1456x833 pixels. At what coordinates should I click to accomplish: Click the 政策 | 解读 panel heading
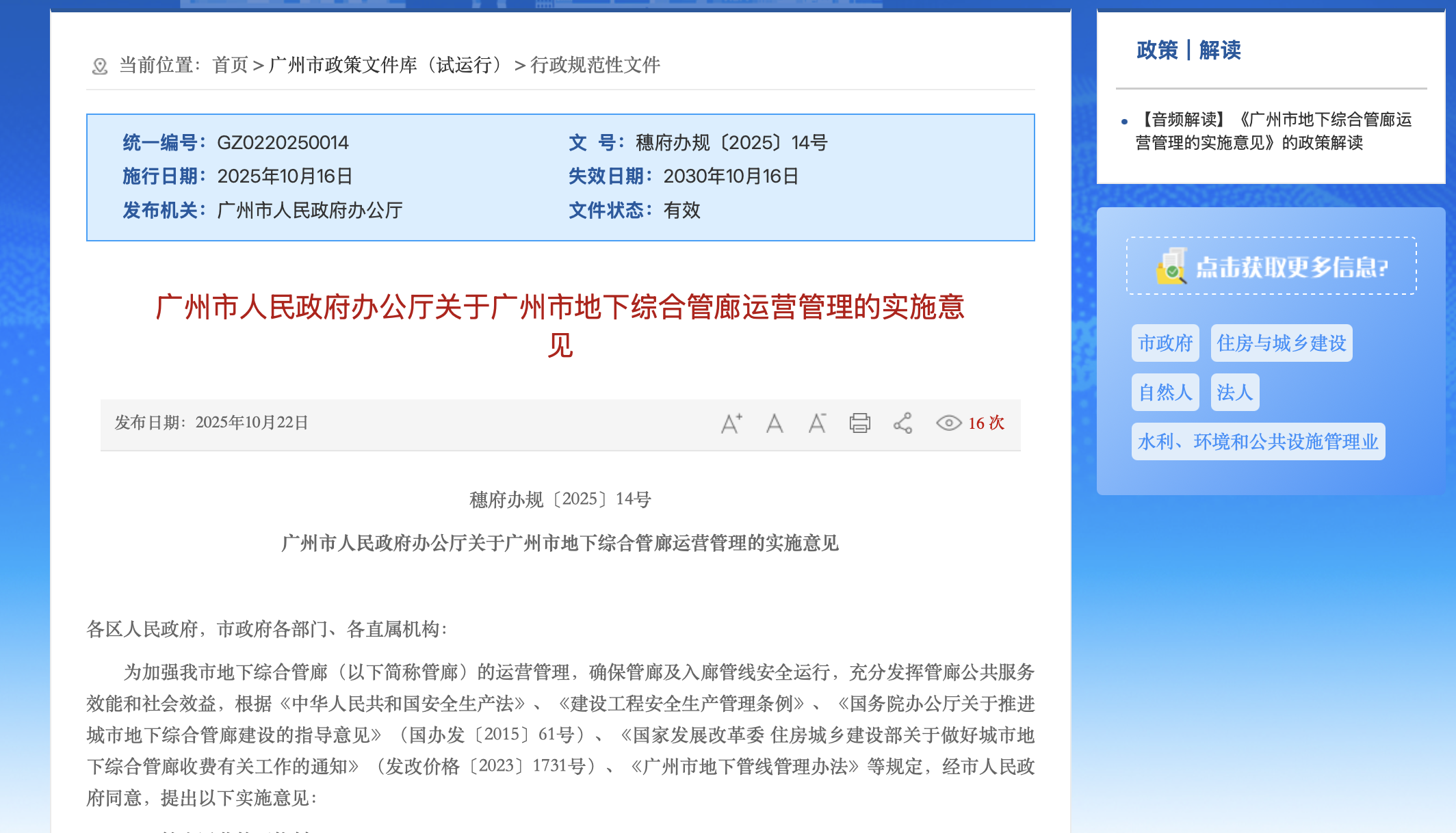(1188, 50)
